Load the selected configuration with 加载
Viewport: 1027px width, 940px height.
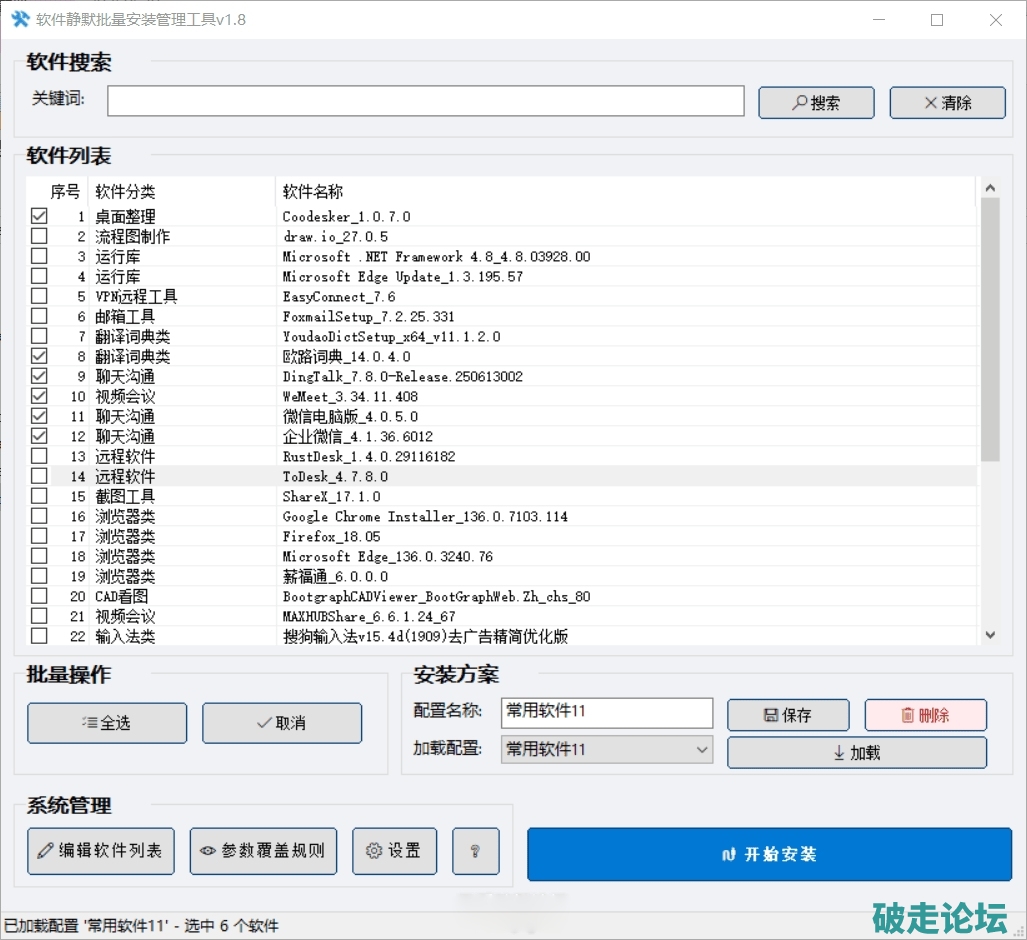click(857, 753)
